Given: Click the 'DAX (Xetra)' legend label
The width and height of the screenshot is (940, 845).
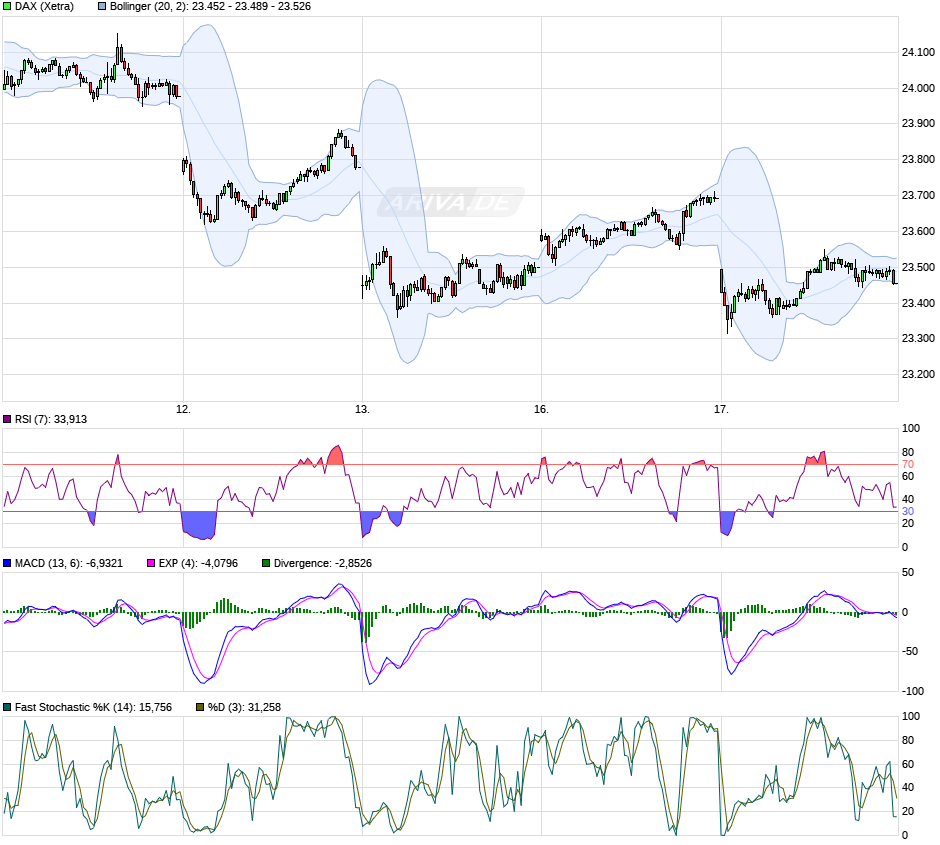Looking at the screenshot, I should (44, 7).
